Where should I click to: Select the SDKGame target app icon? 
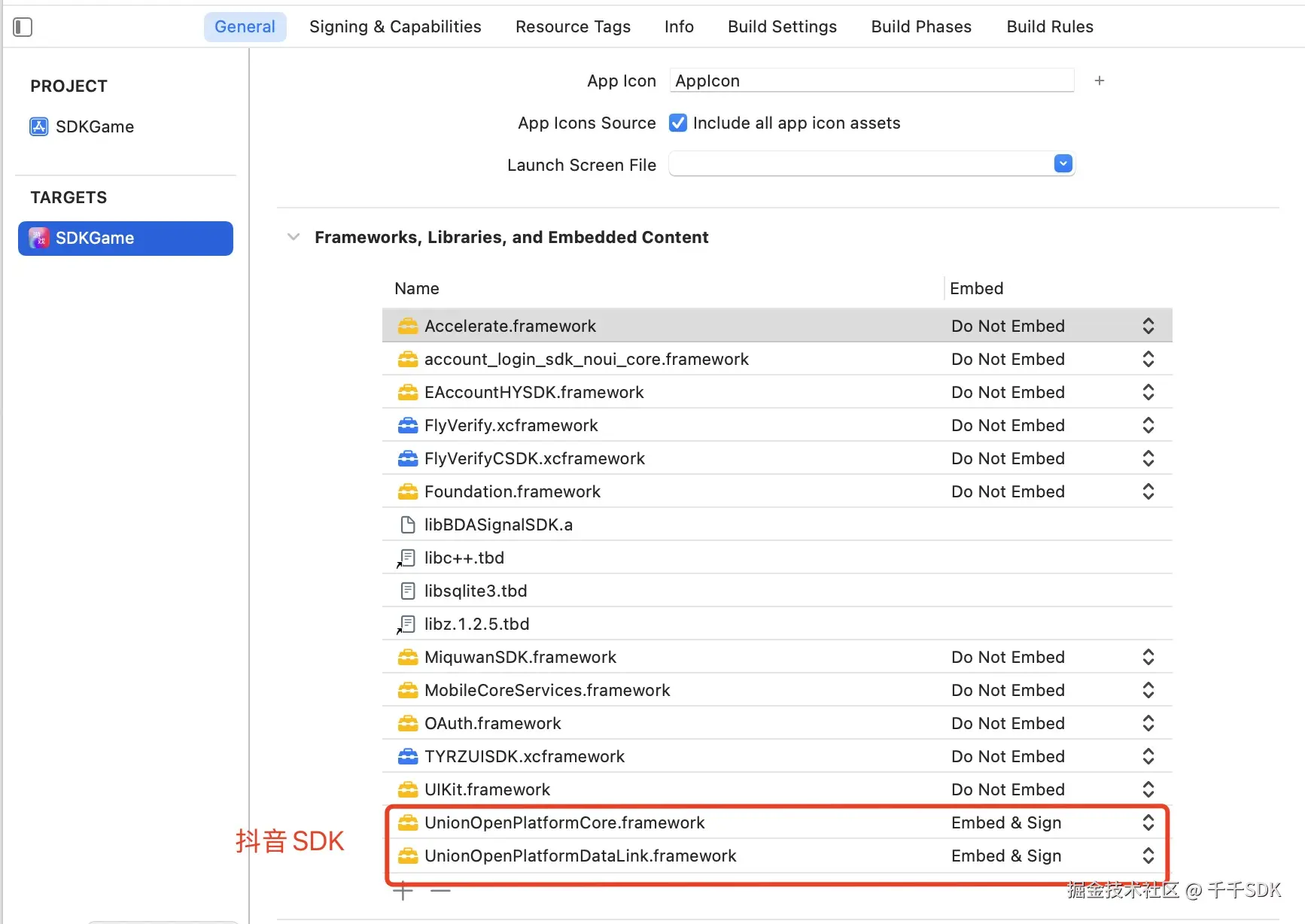click(x=39, y=238)
